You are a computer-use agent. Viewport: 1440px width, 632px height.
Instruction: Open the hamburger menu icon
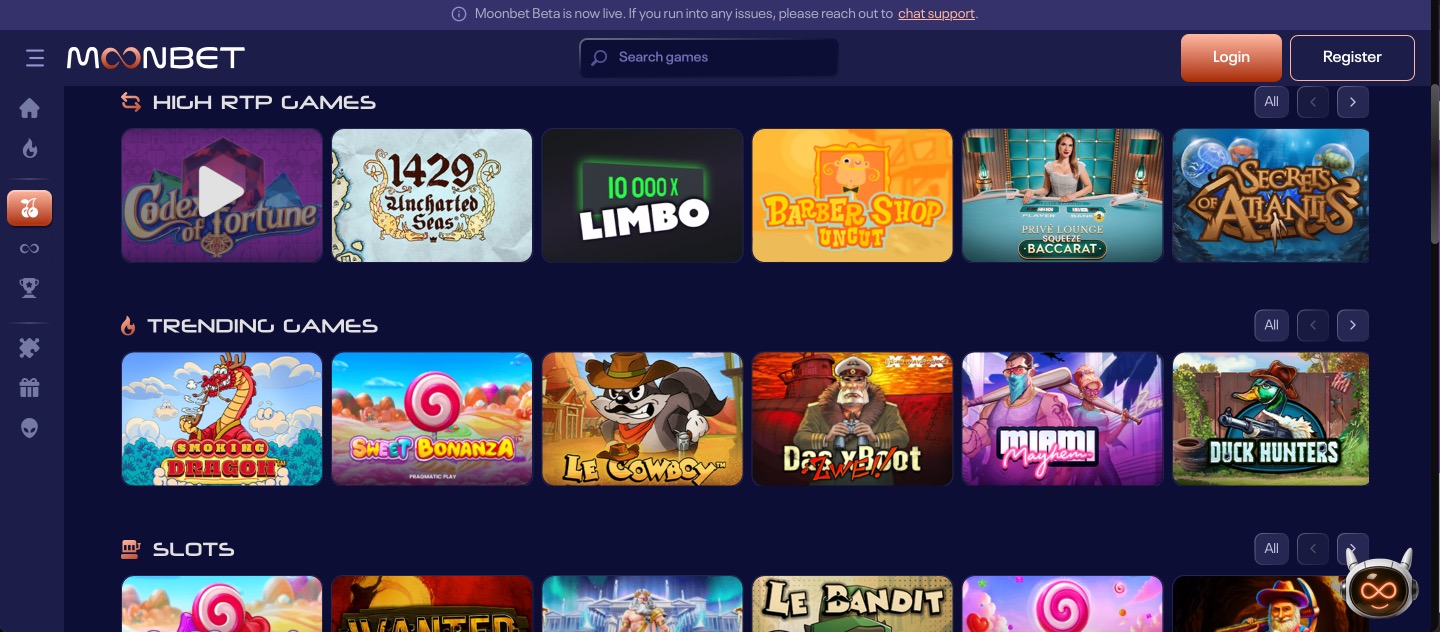(x=35, y=58)
